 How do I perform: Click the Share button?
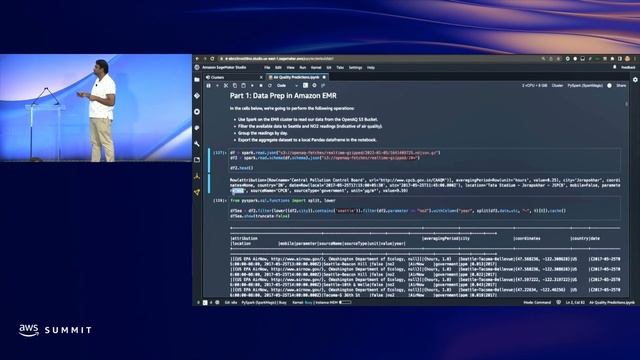(x=621, y=86)
